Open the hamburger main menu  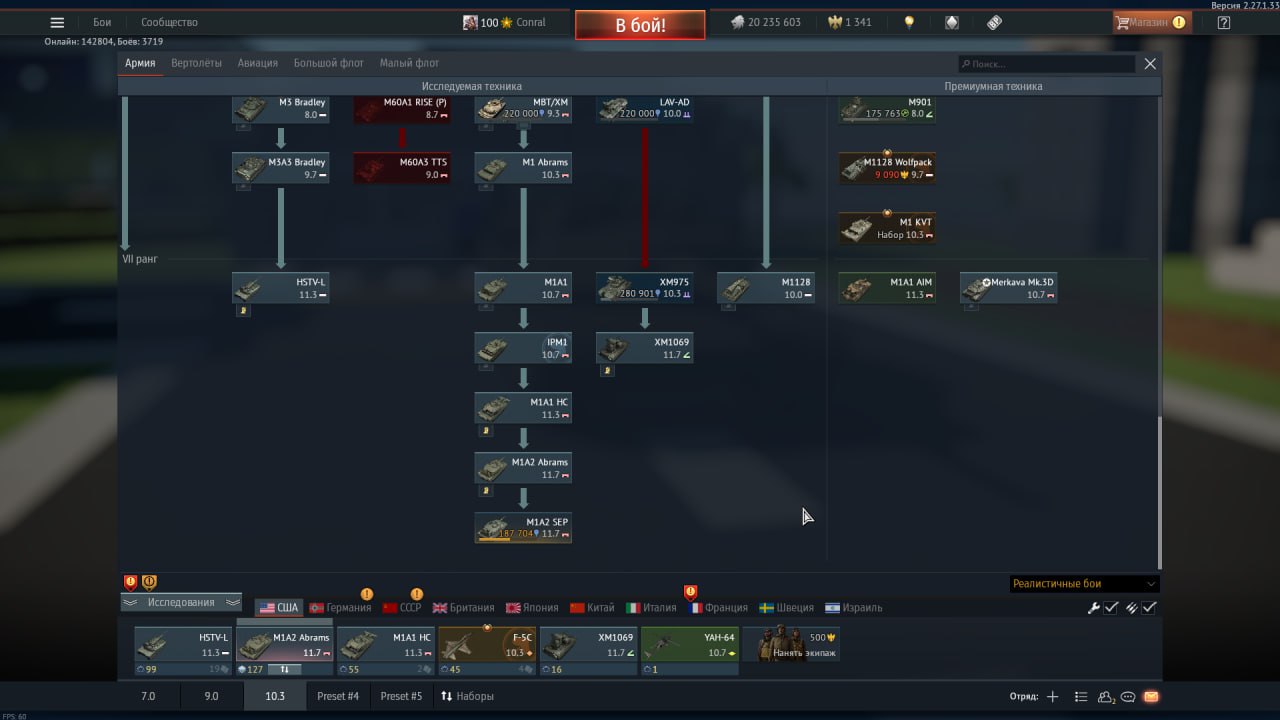(x=57, y=22)
